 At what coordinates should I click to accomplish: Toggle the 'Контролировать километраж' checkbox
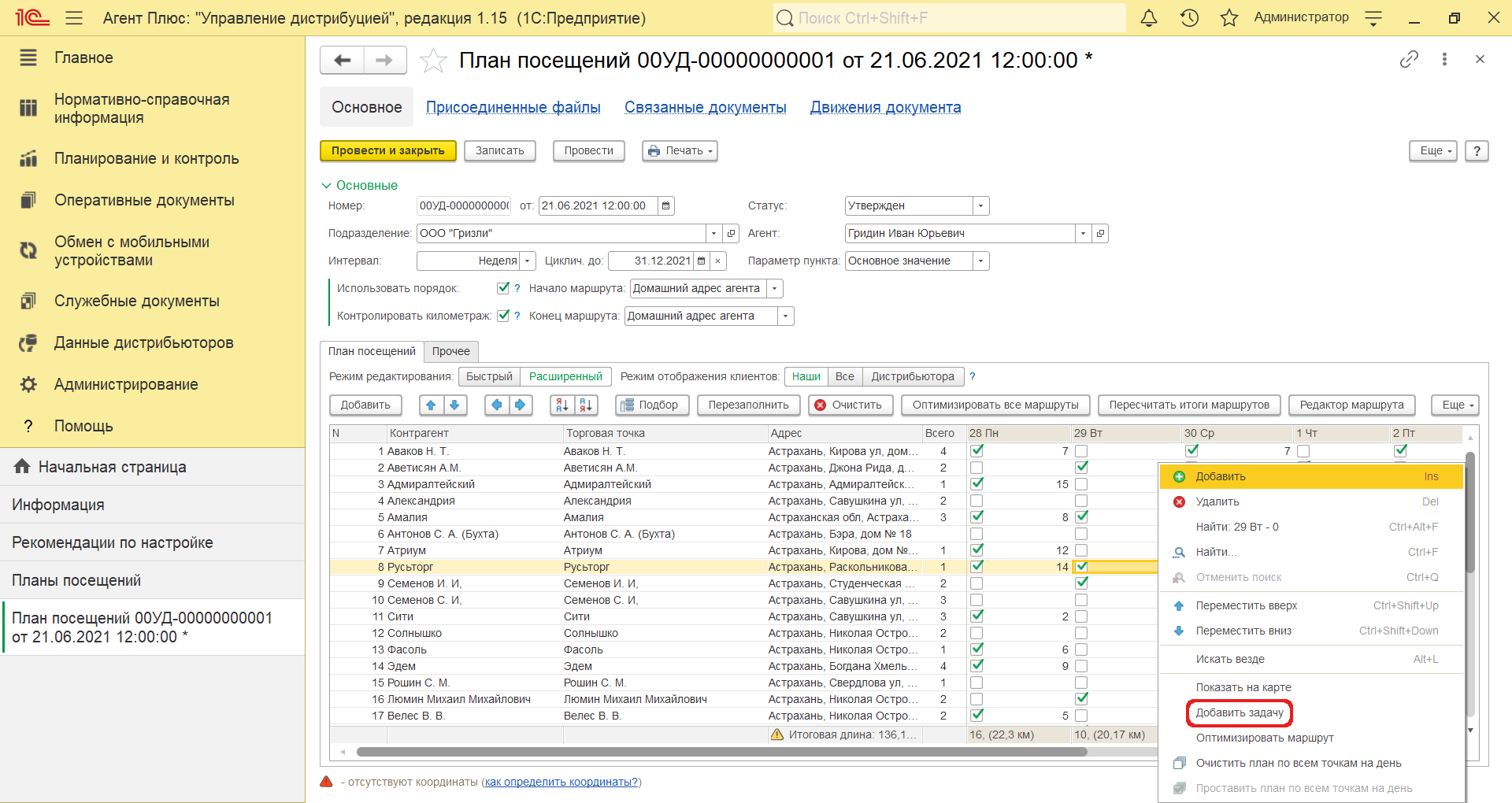503,316
